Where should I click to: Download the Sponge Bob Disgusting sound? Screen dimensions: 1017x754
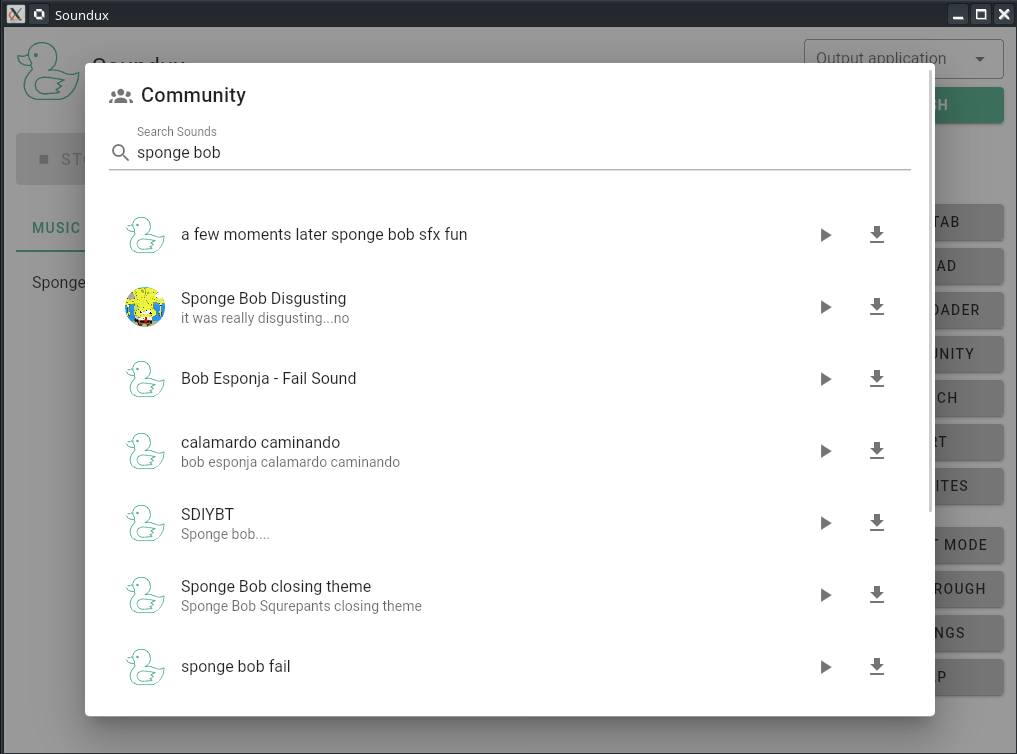pos(877,306)
